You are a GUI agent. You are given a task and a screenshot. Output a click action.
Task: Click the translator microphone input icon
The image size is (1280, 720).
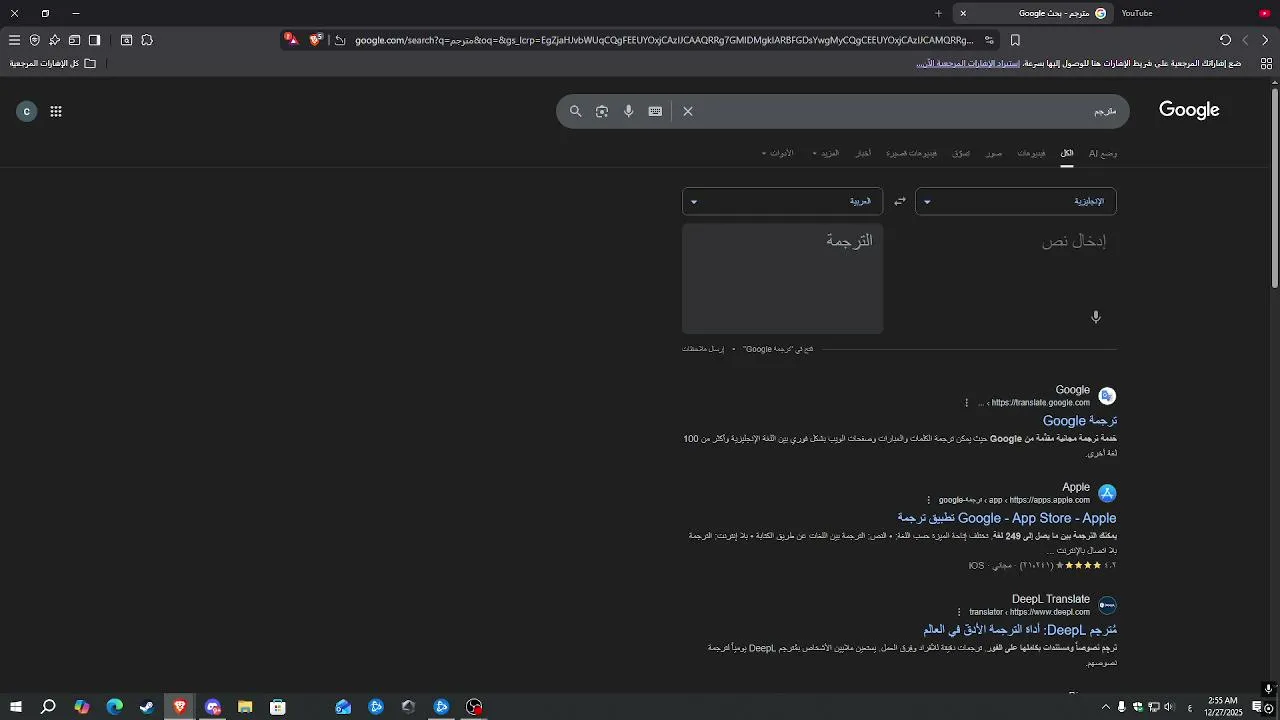pos(1096,317)
